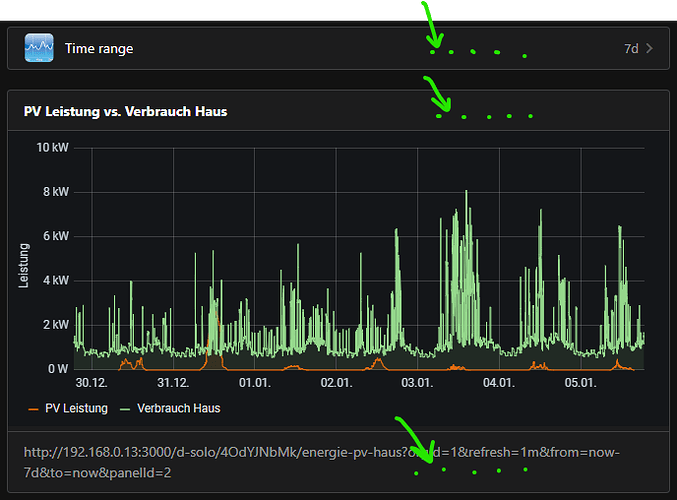This screenshot has width=677, height=500.
Task: Click the Leistung vertical axis title
Action: (24, 266)
